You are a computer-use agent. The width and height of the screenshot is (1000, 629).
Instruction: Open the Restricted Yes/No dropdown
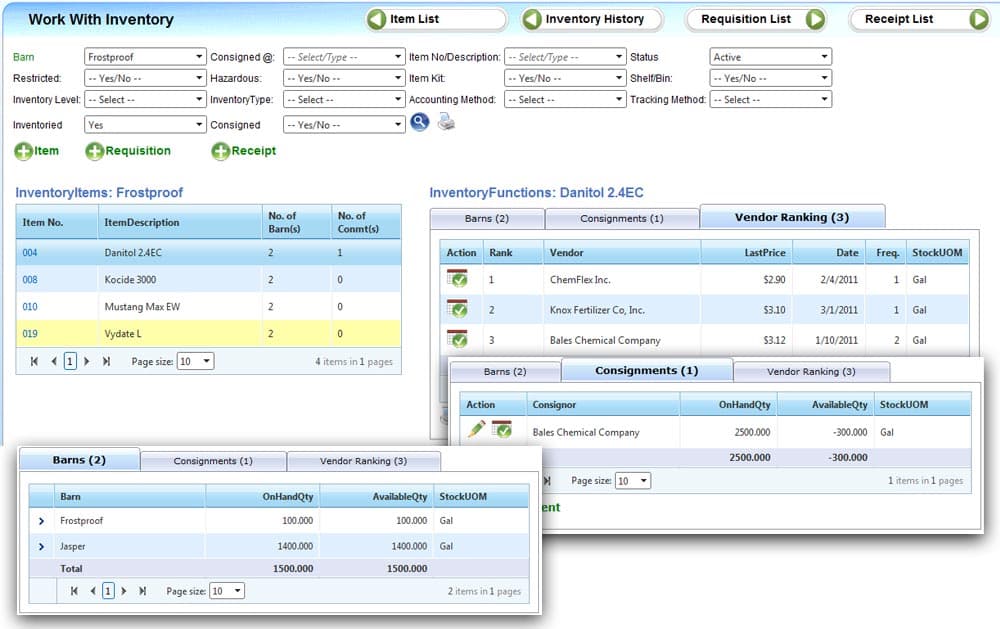[x=145, y=78]
